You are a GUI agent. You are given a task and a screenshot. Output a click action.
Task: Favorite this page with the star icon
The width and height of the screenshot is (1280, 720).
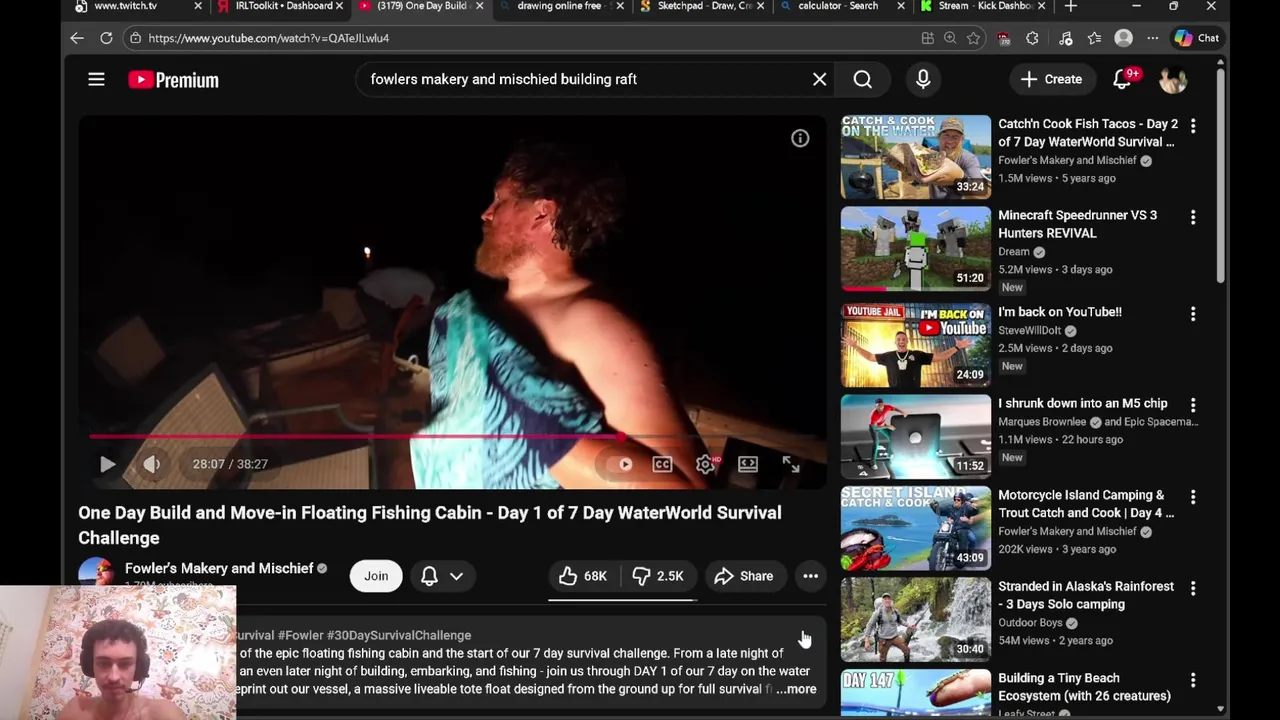[973, 38]
